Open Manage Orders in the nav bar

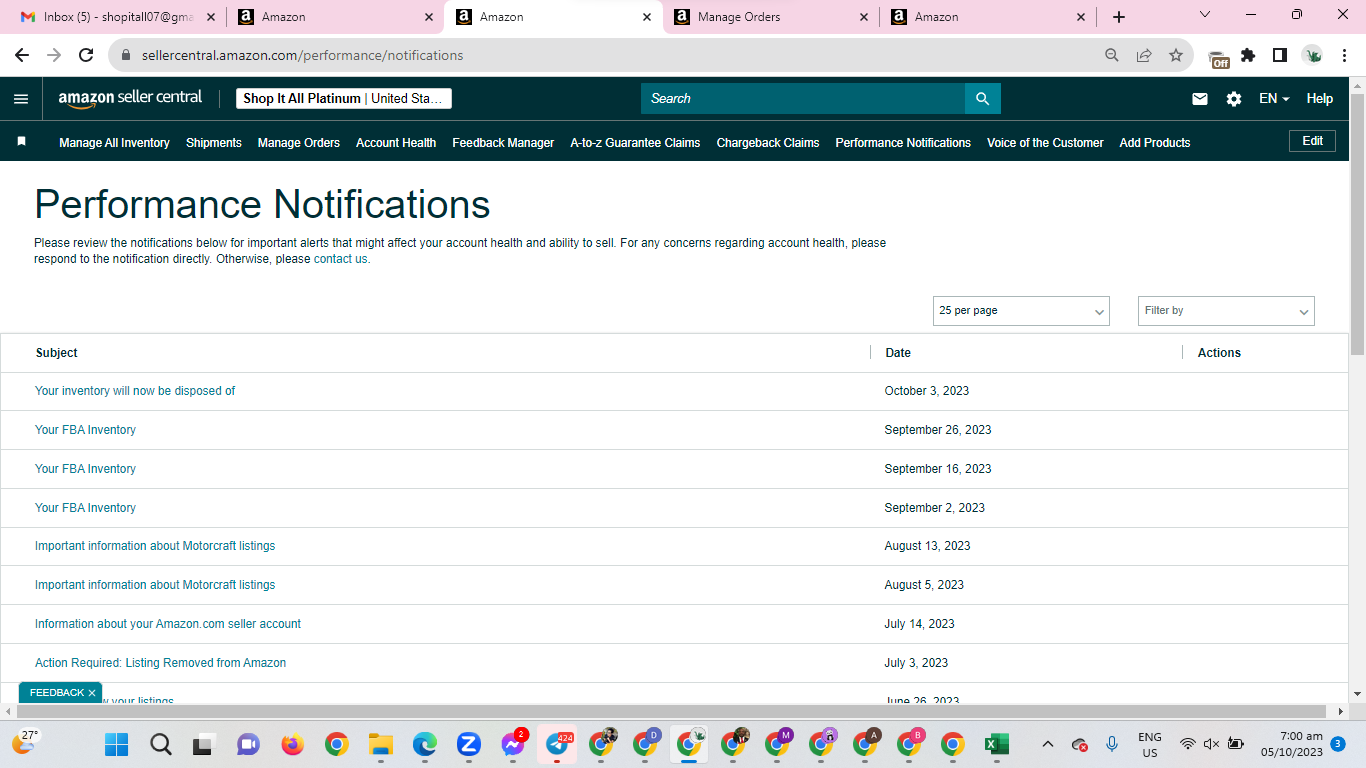click(299, 143)
